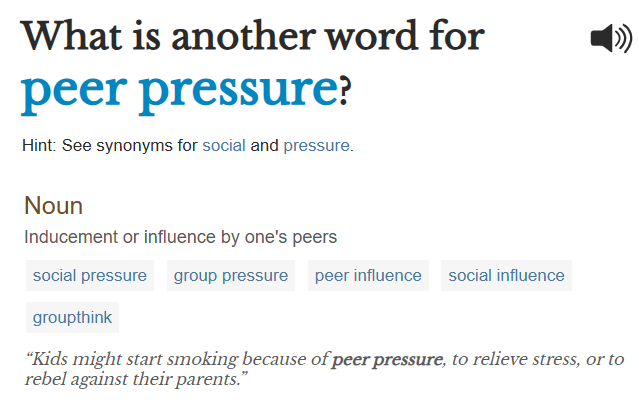Click 'rebel against their parents' quote line
Screen dimensions: 639x406
(x=135, y=380)
